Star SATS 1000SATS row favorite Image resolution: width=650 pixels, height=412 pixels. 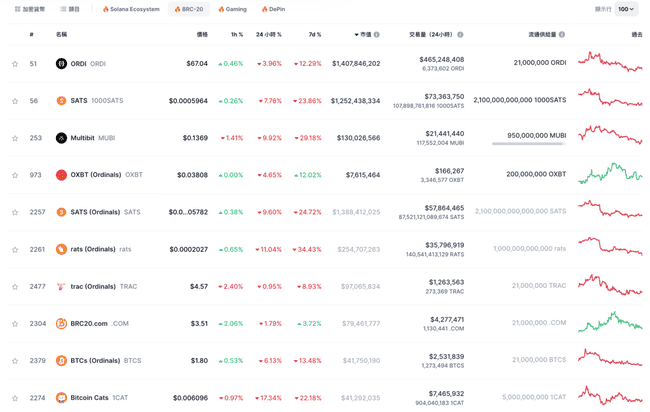(x=15, y=101)
